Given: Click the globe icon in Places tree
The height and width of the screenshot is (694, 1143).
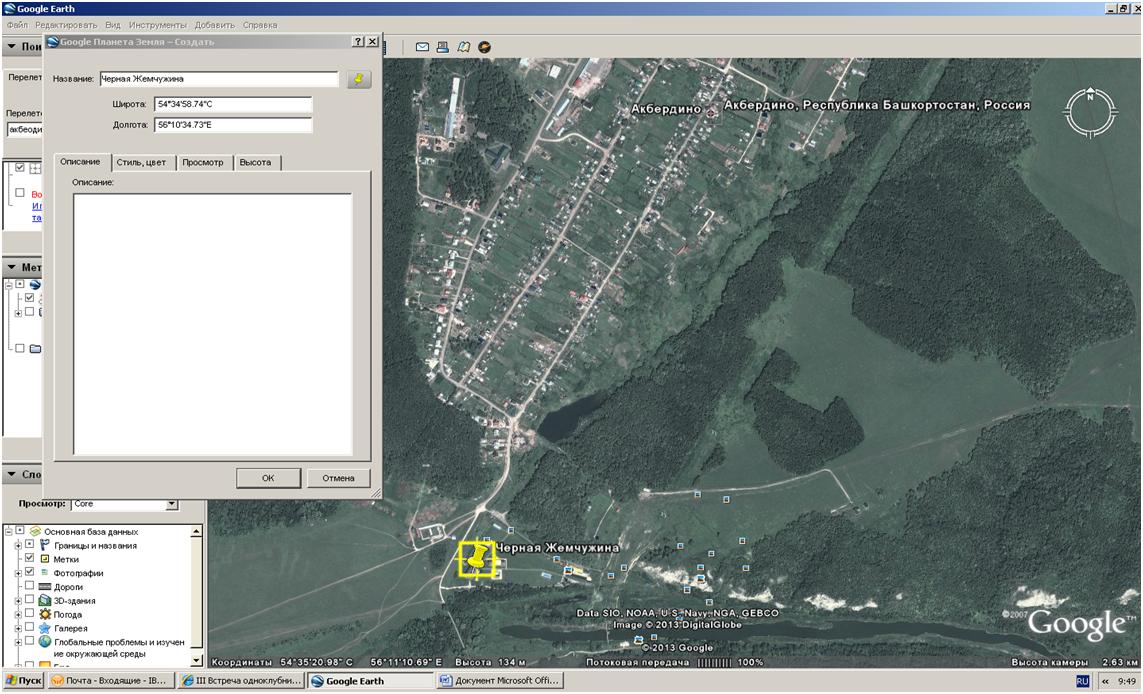Looking at the screenshot, I should 35,284.
